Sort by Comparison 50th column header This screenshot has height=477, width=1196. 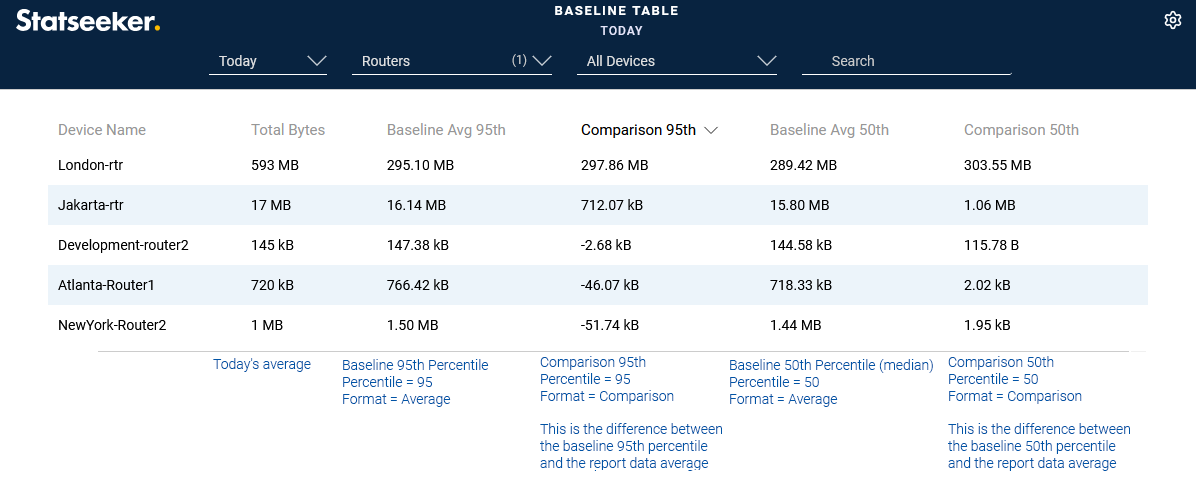coord(1021,130)
